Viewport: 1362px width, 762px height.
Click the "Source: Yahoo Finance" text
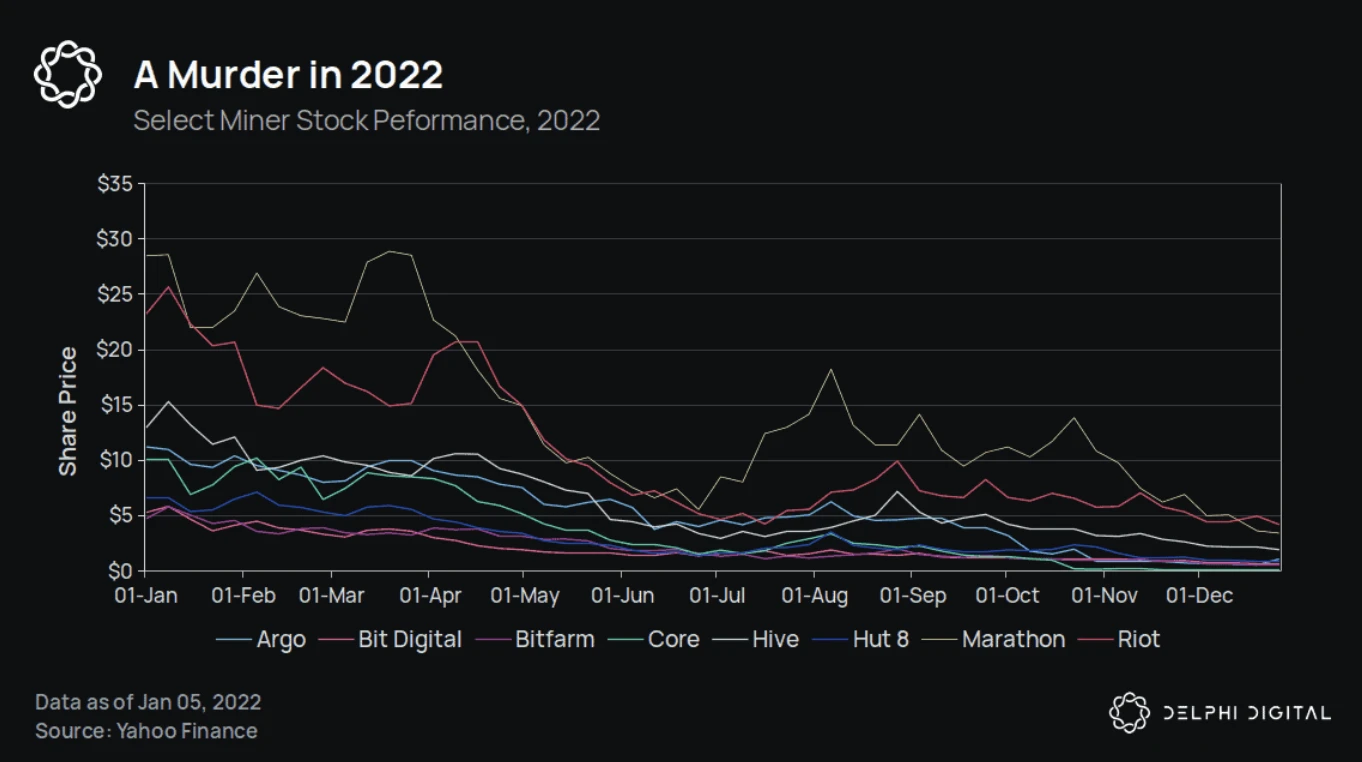tap(146, 731)
